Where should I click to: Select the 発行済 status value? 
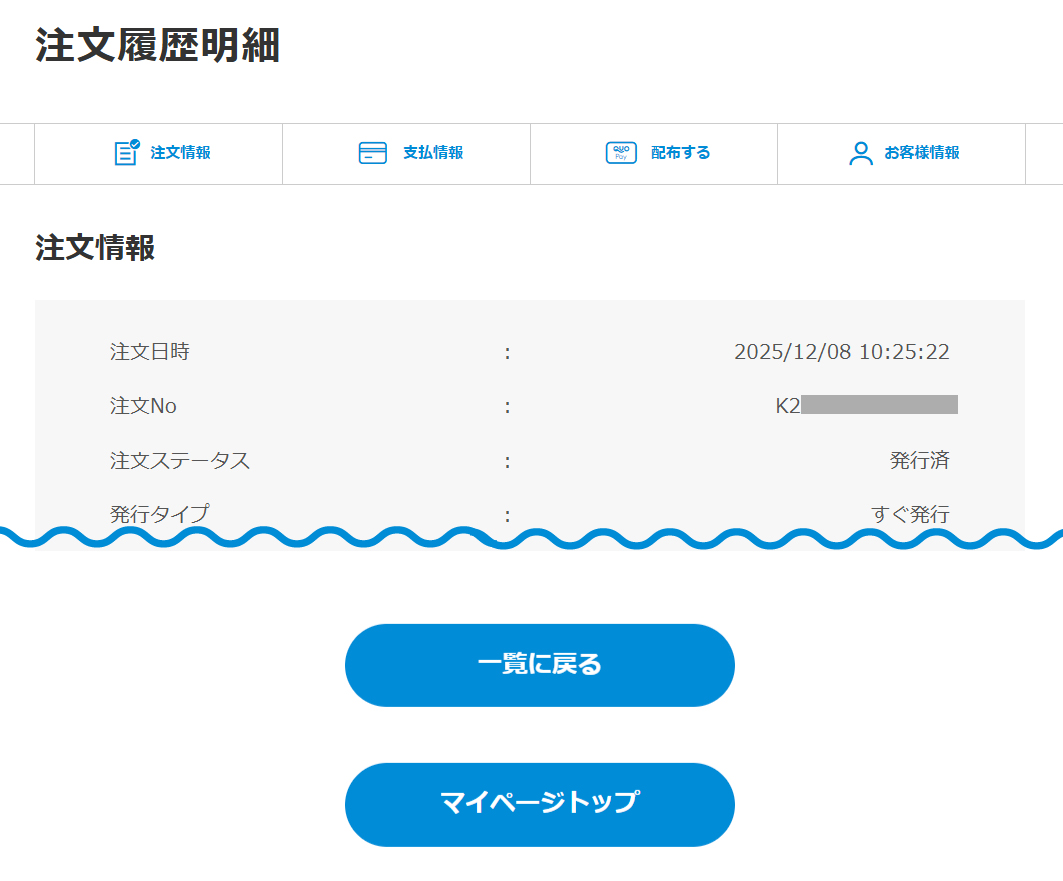(x=919, y=461)
